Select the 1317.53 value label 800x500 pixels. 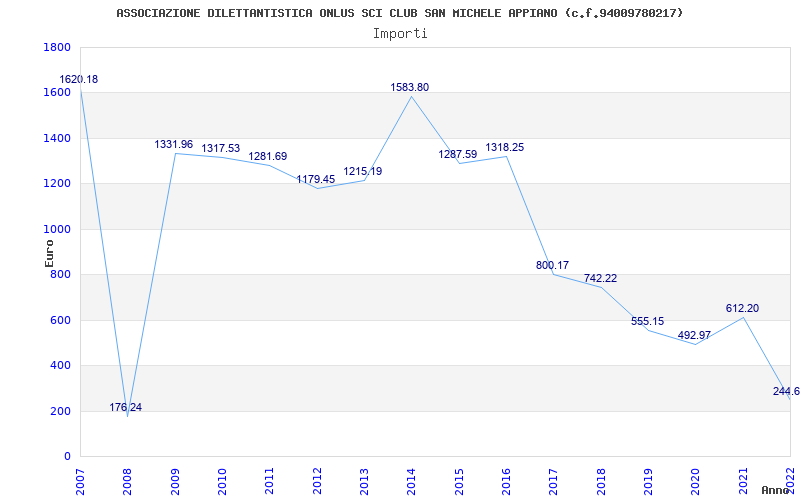[x=220, y=148]
